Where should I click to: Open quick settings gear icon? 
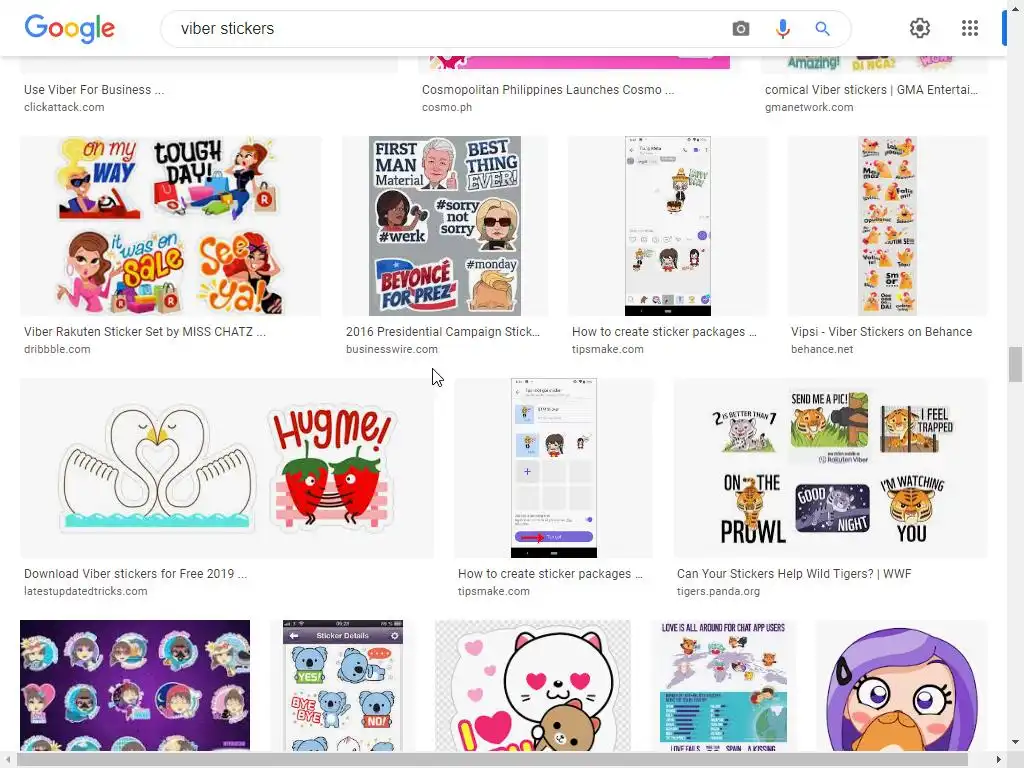[920, 28]
